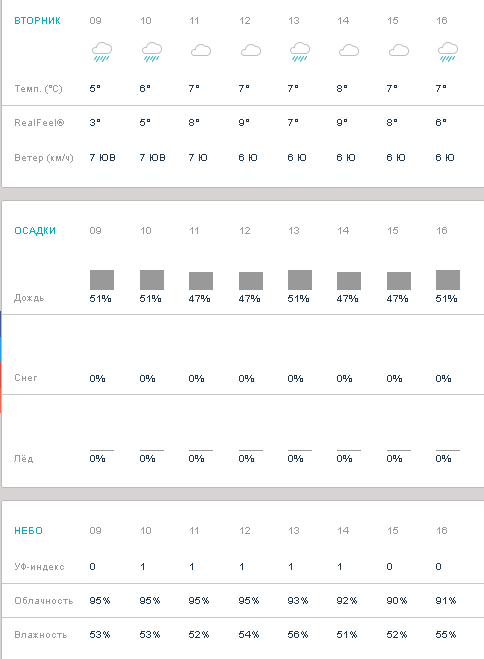Click the cloudy icon for hour 14
484x659 pixels.
(x=349, y=51)
